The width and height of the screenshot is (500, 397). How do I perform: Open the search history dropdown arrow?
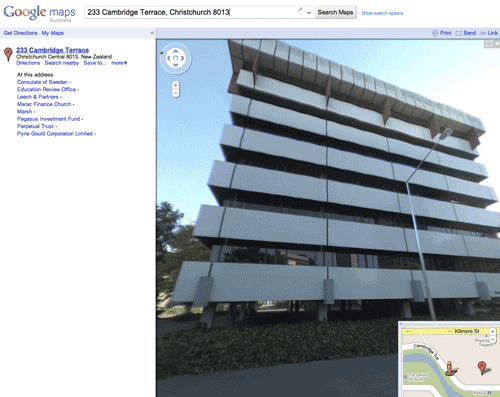309,13
